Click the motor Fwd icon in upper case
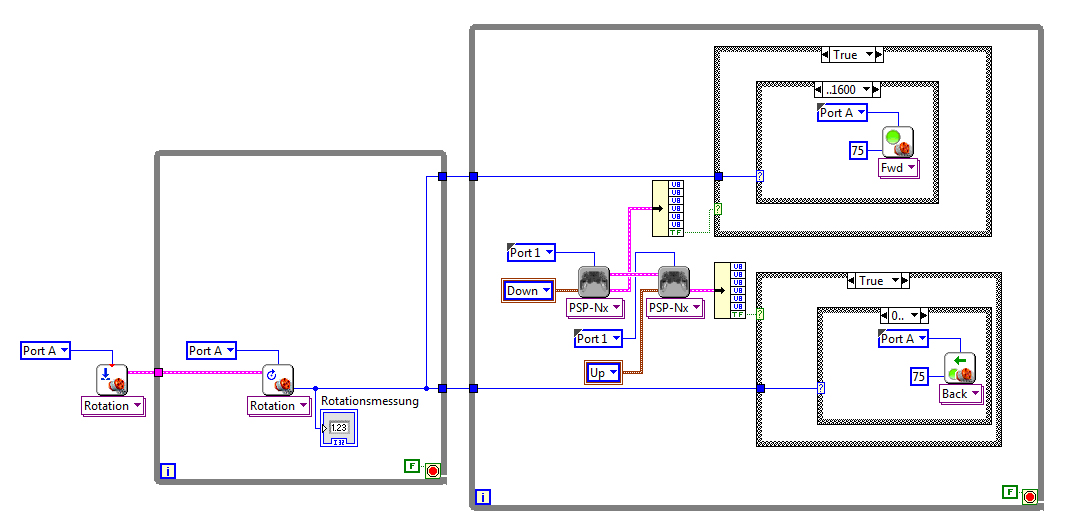This screenshot has width=1072, height=520. pyautogui.click(x=898, y=142)
